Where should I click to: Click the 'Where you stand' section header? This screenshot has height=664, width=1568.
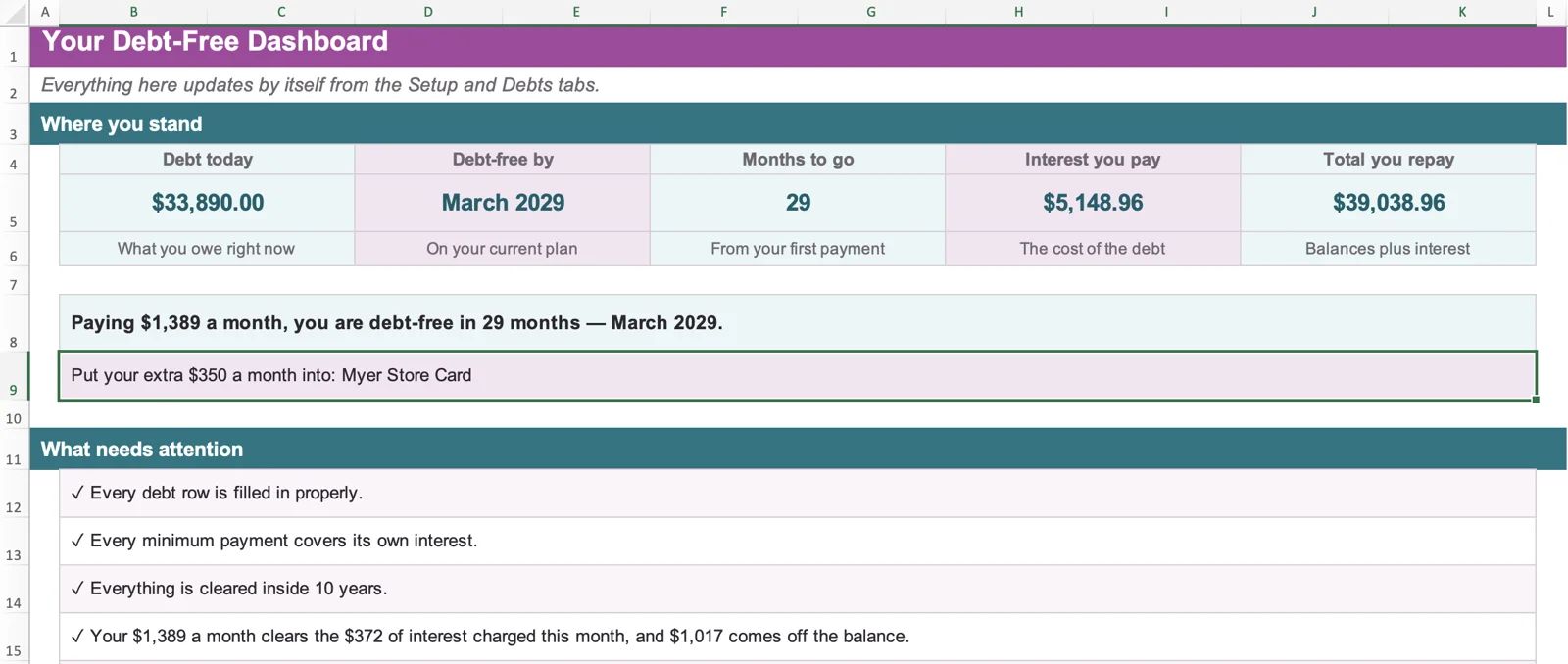798,123
